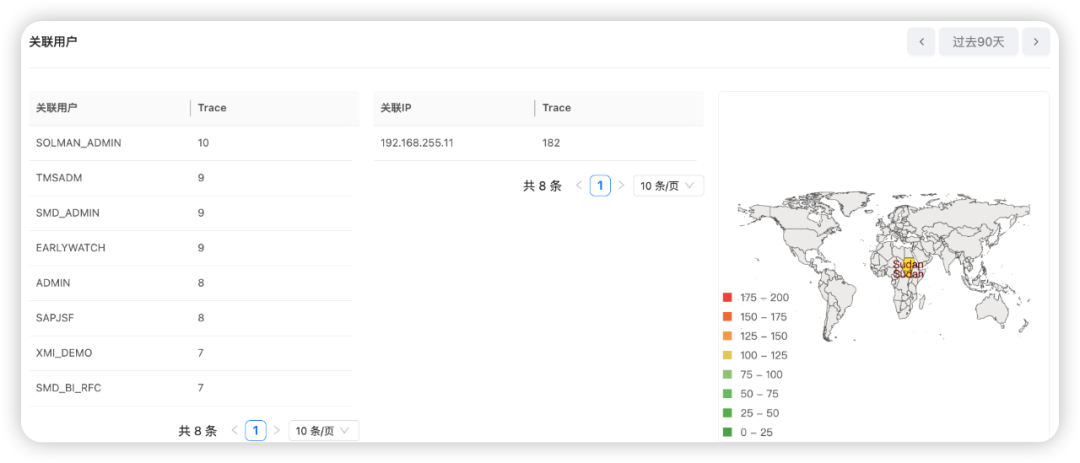The image size is (1080, 463).
Task: Open 10 条/页 dropdown under user table
Action: pyautogui.click(x=323, y=431)
